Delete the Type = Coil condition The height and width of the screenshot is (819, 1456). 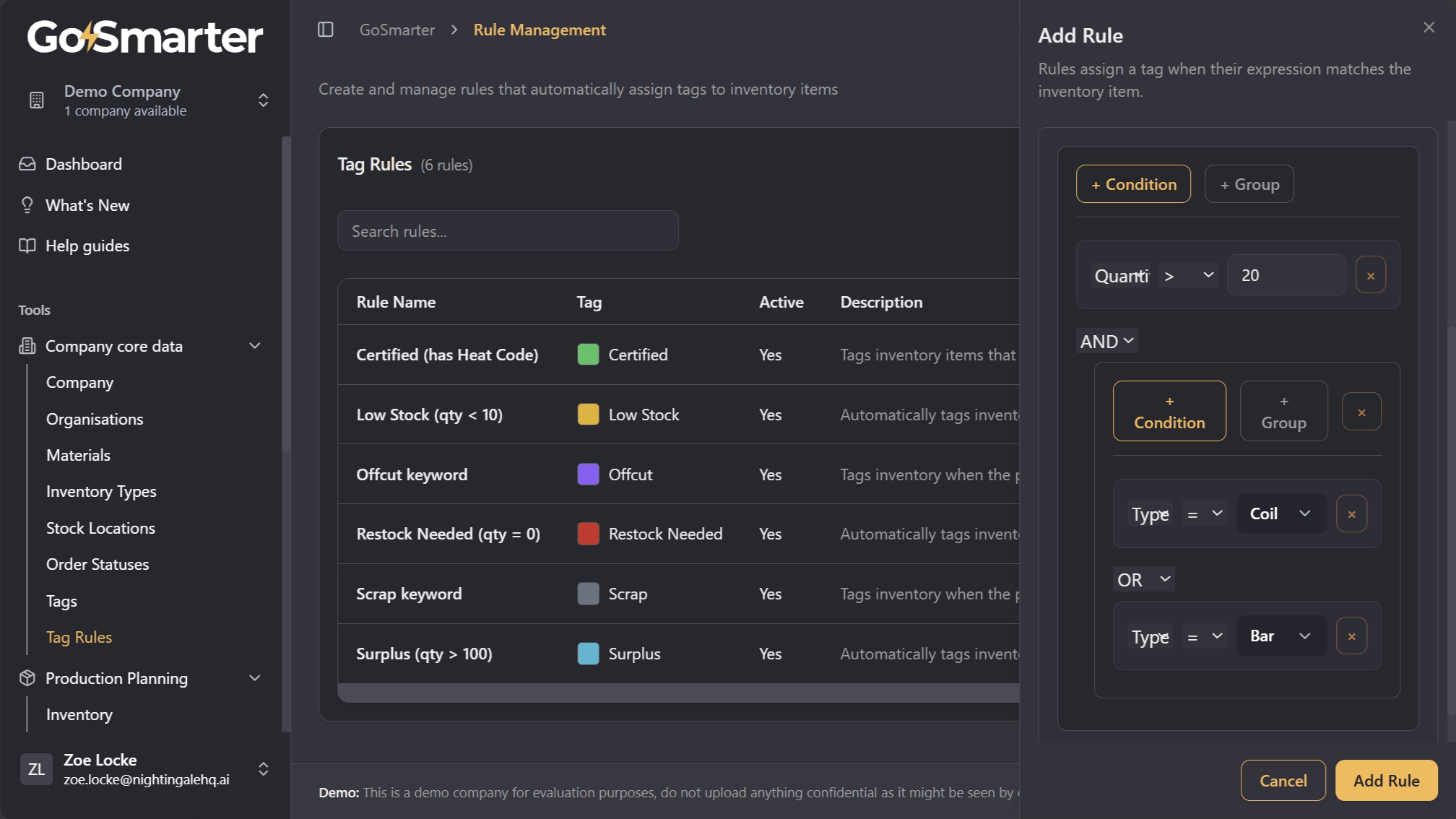pos(1351,514)
